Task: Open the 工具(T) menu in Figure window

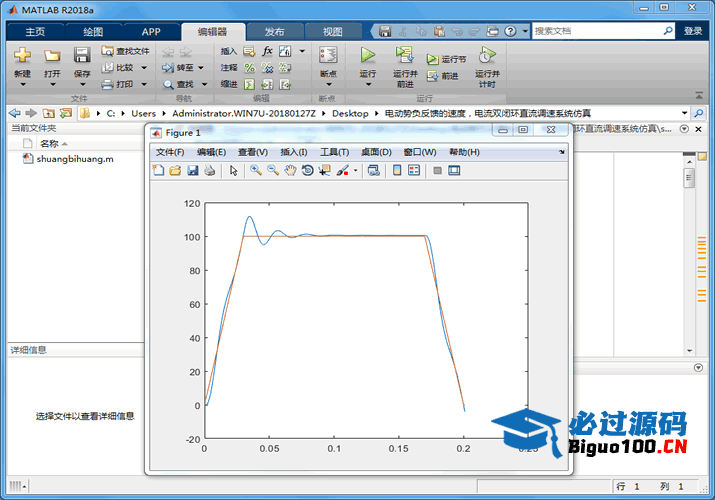Action: point(334,152)
